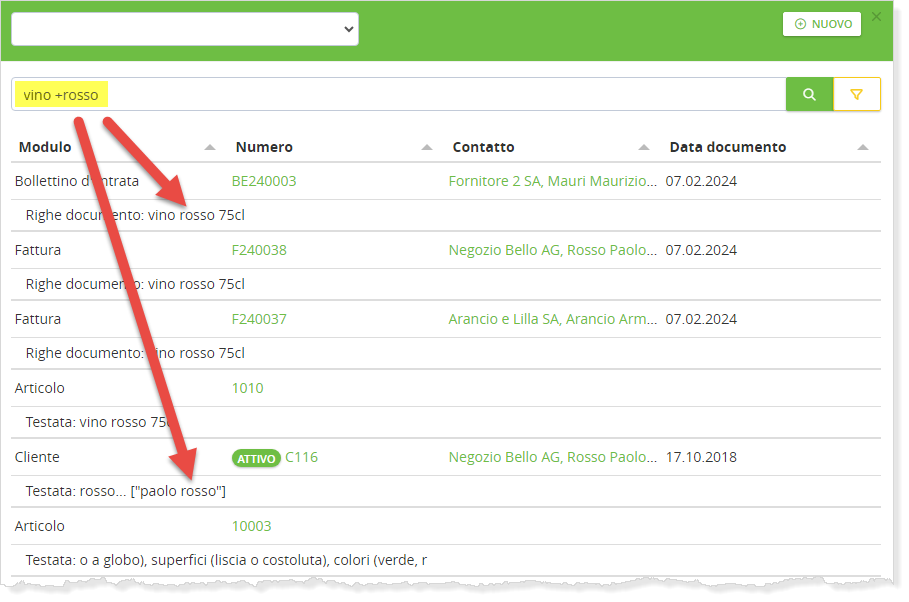The image size is (909, 602).
Task: Sort by the Modulo column arrow
Action: (210, 148)
